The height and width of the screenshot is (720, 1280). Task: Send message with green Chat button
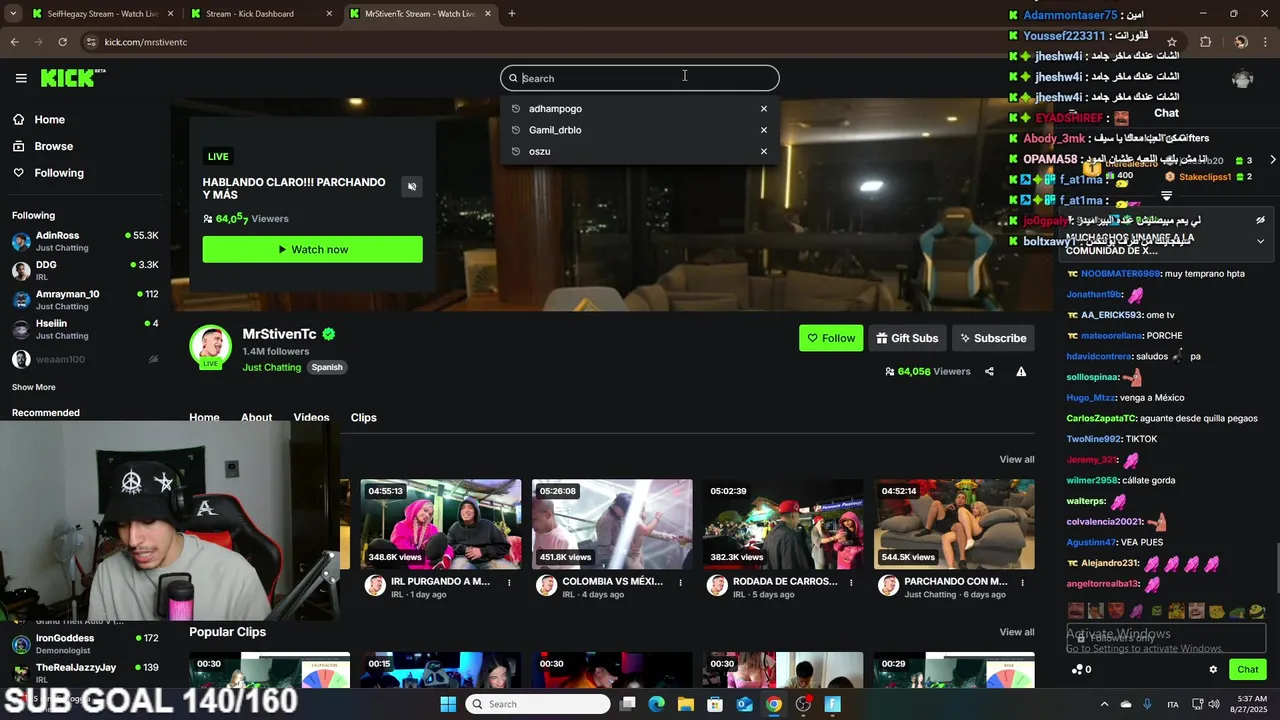click(x=1248, y=670)
